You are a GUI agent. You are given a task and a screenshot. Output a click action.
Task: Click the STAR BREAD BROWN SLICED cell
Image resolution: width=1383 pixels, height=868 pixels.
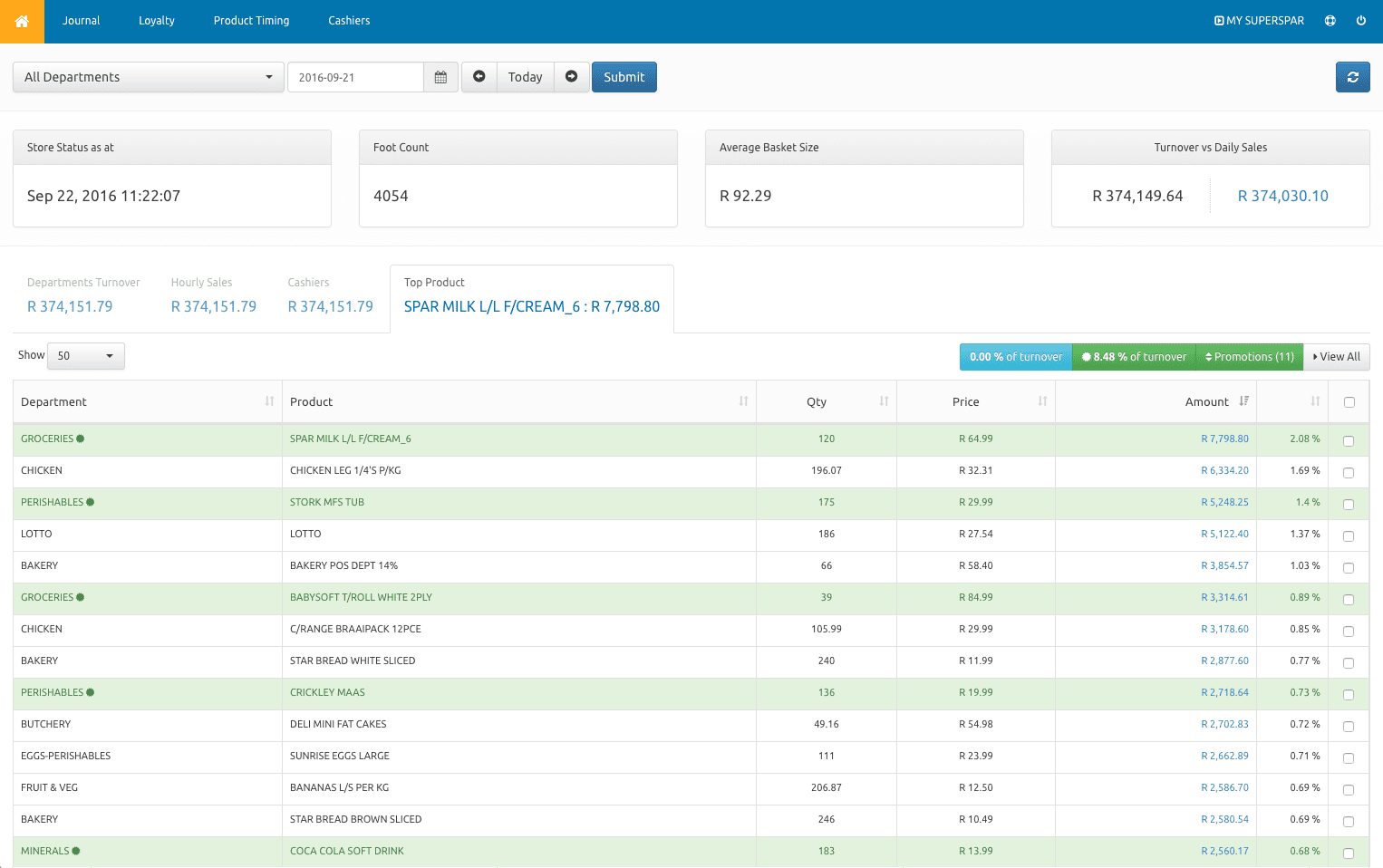[x=518, y=819]
